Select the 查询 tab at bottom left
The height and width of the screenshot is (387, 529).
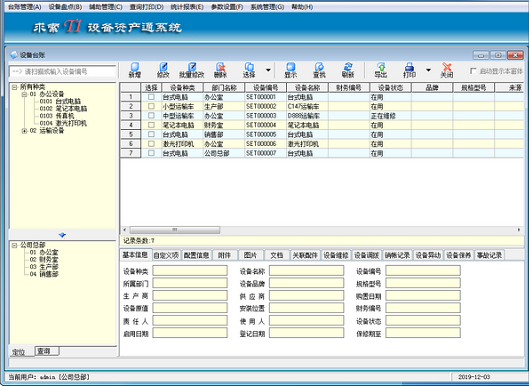point(47,351)
